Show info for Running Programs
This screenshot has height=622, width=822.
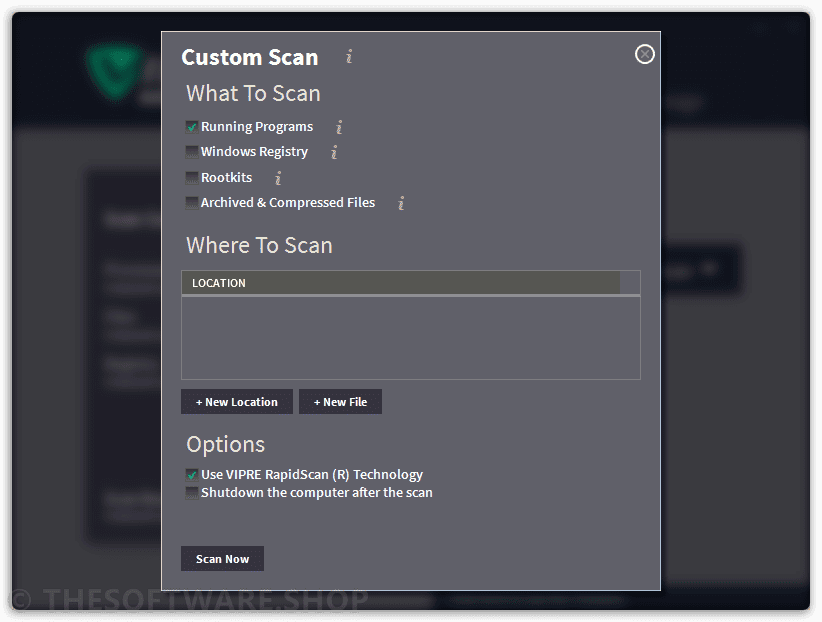[x=339, y=127]
